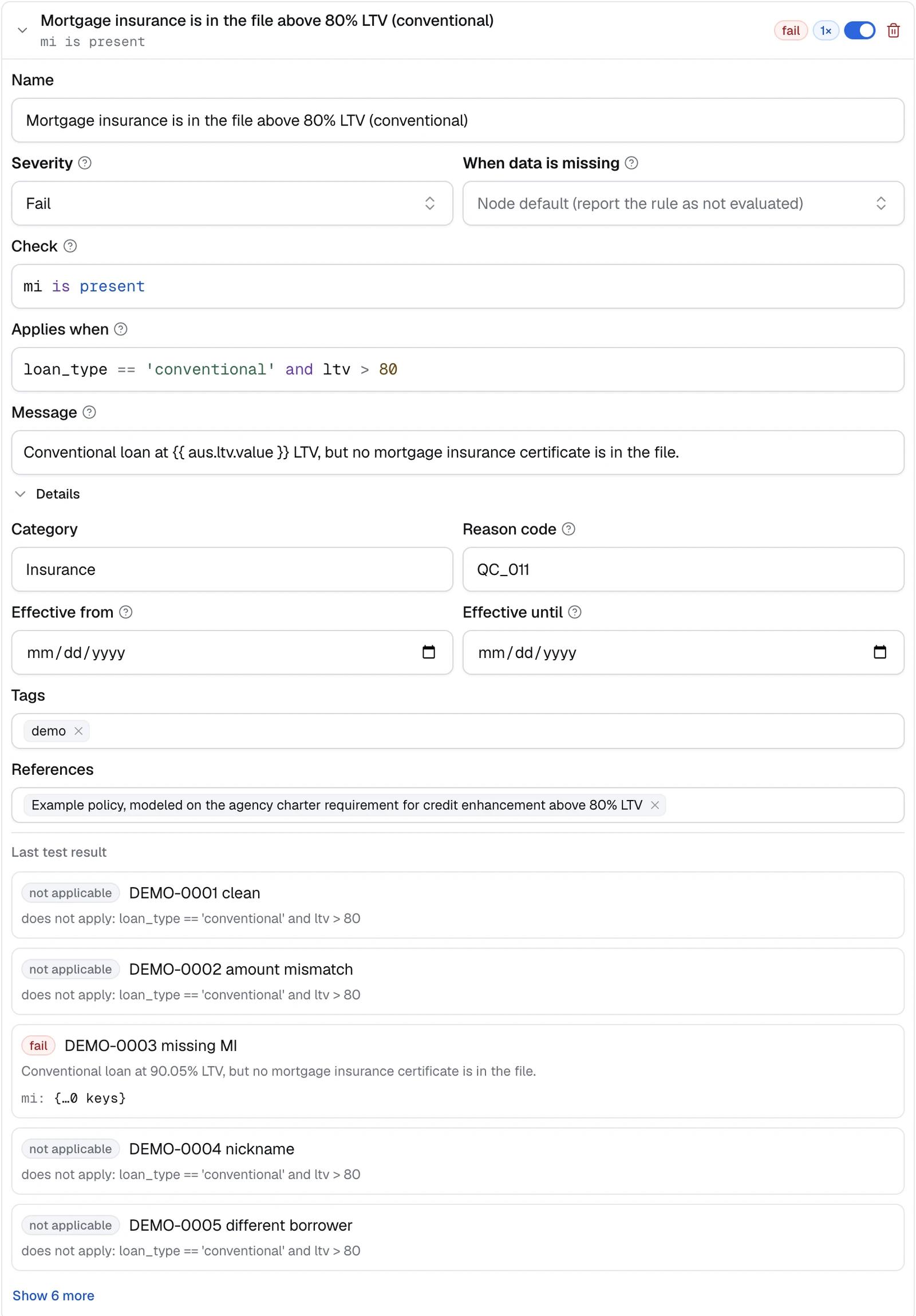The width and height of the screenshot is (916, 1316).
Task: Select the DEMO-0001 clean test result
Action: (x=457, y=905)
